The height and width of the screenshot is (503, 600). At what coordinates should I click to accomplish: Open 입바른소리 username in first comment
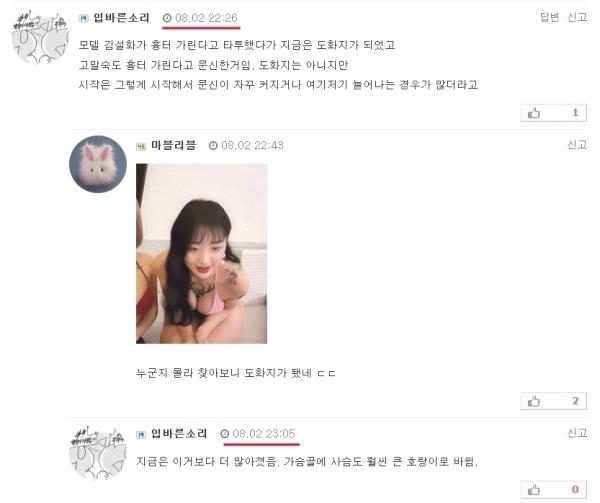pyautogui.click(x=121, y=18)
